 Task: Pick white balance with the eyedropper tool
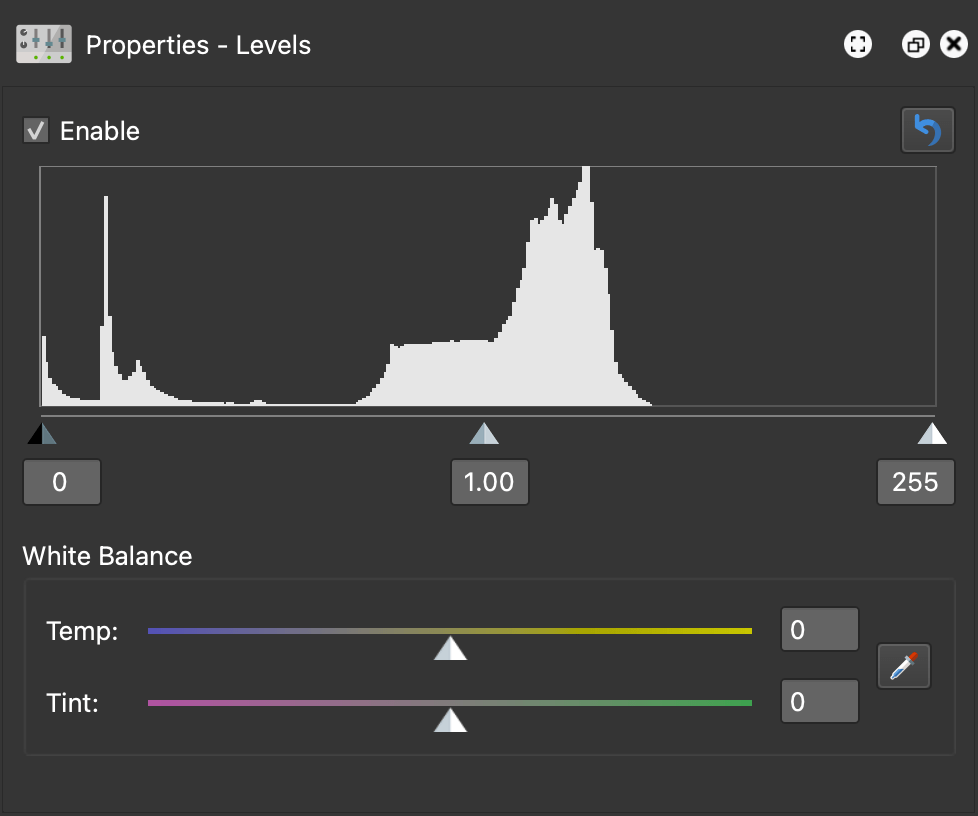[904, 666]
